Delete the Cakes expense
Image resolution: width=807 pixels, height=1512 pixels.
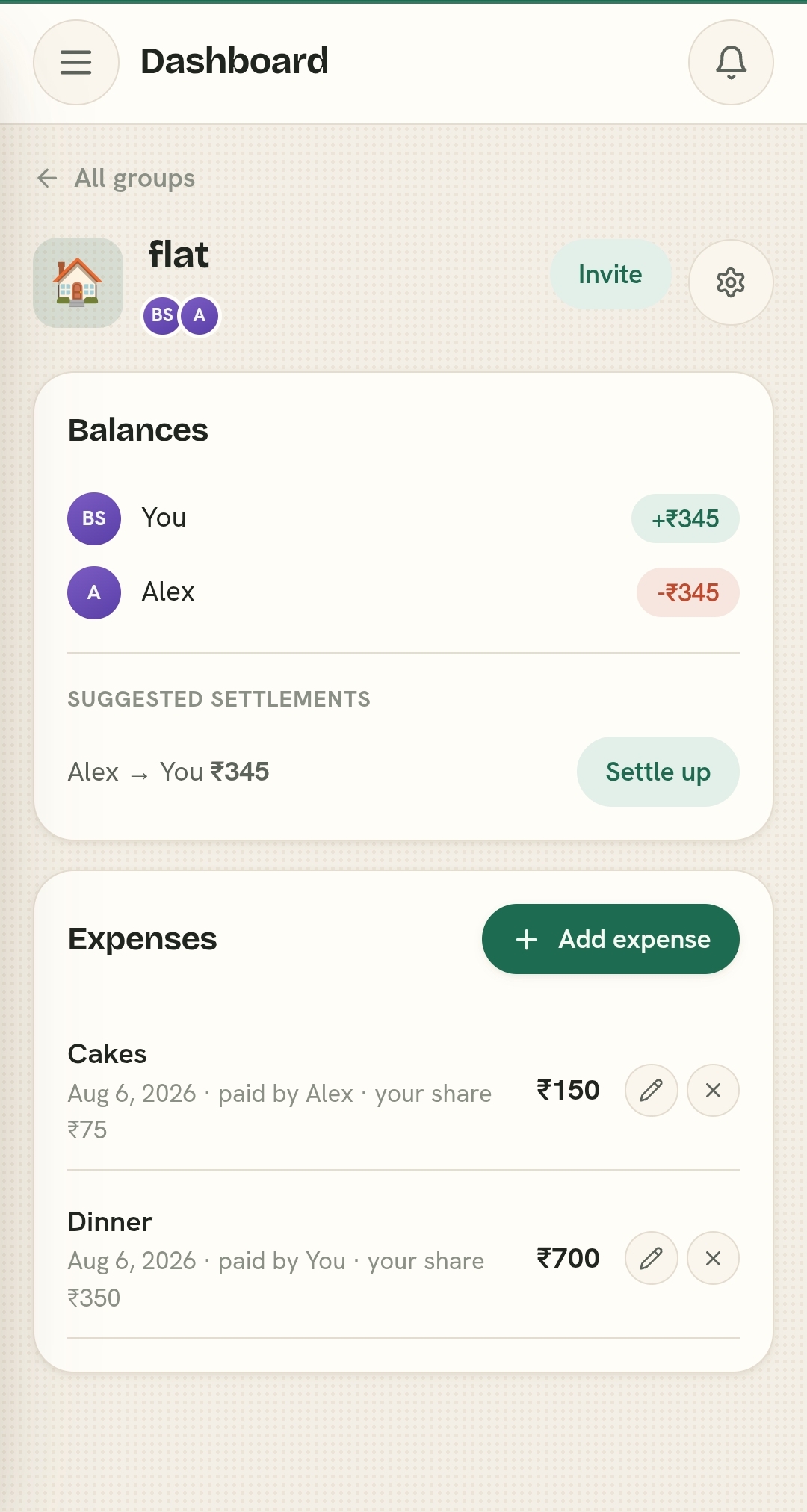coord(714,1091)
